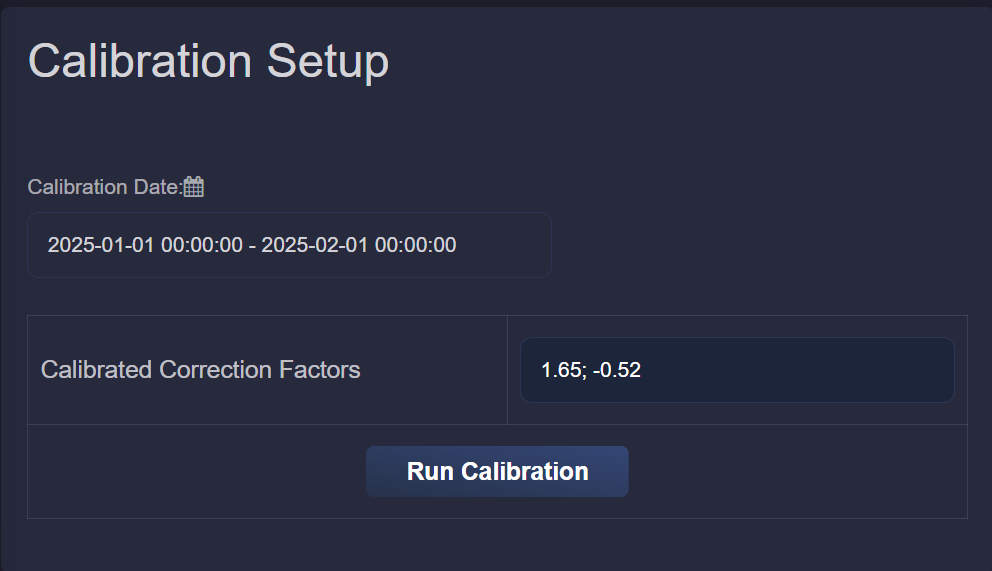Place cursor on end date 2025-02-01
992x571 pixels.
click(315, 245)
